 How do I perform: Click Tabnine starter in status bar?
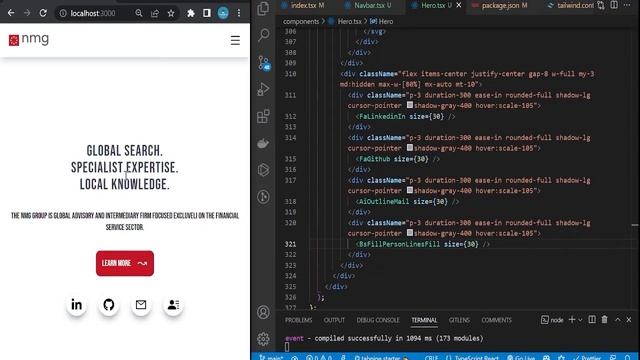(382, 357)
